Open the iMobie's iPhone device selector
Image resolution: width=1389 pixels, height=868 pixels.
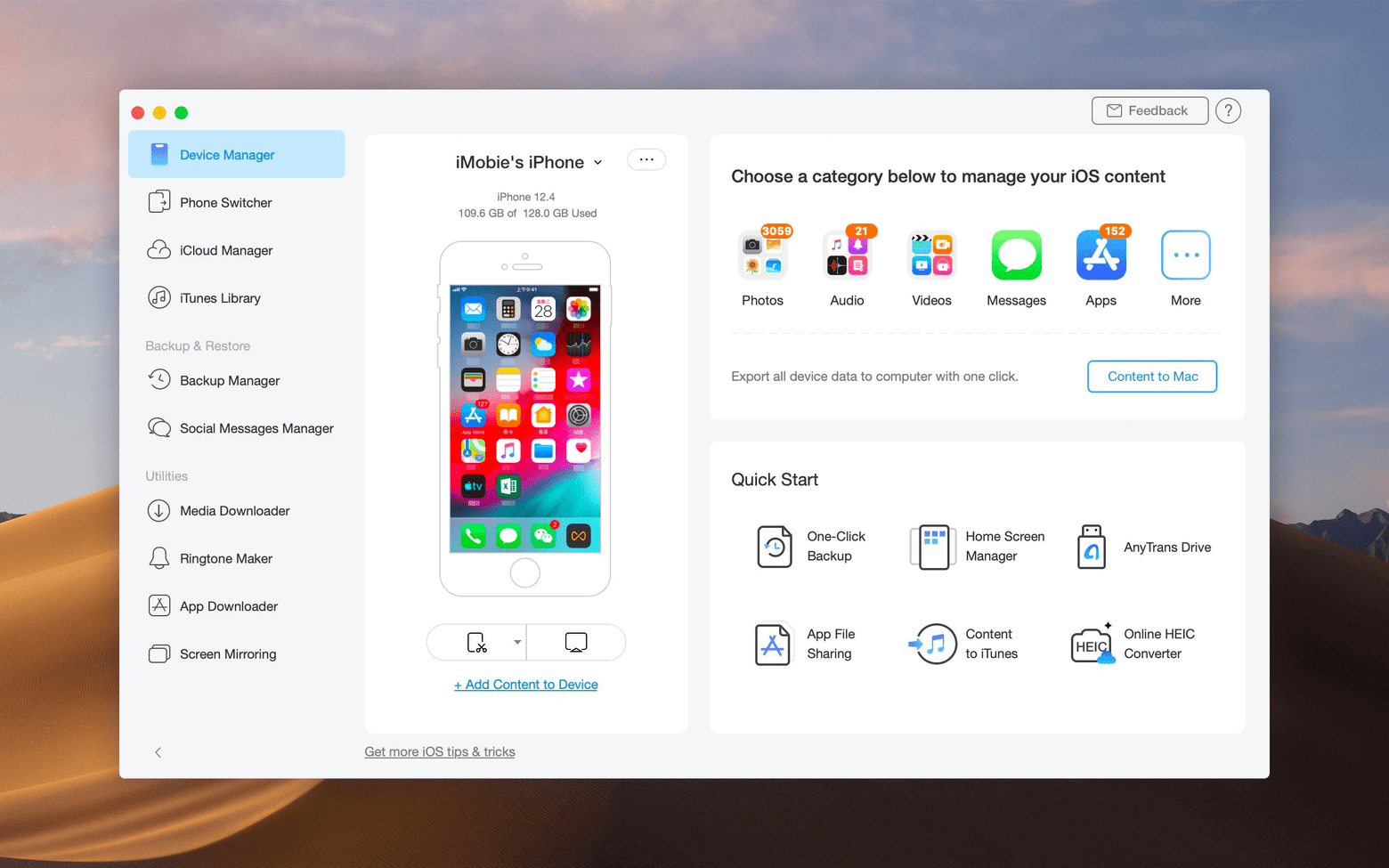tap(527, 162)
